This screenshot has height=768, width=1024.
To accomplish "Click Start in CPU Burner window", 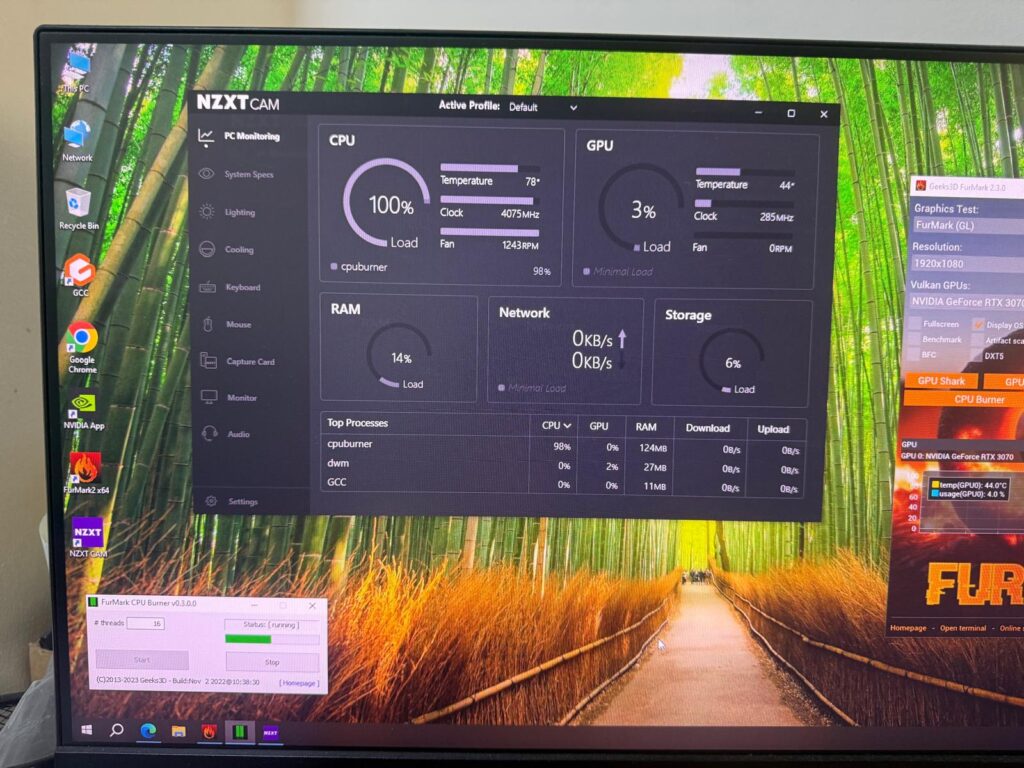I will (142, 660).
